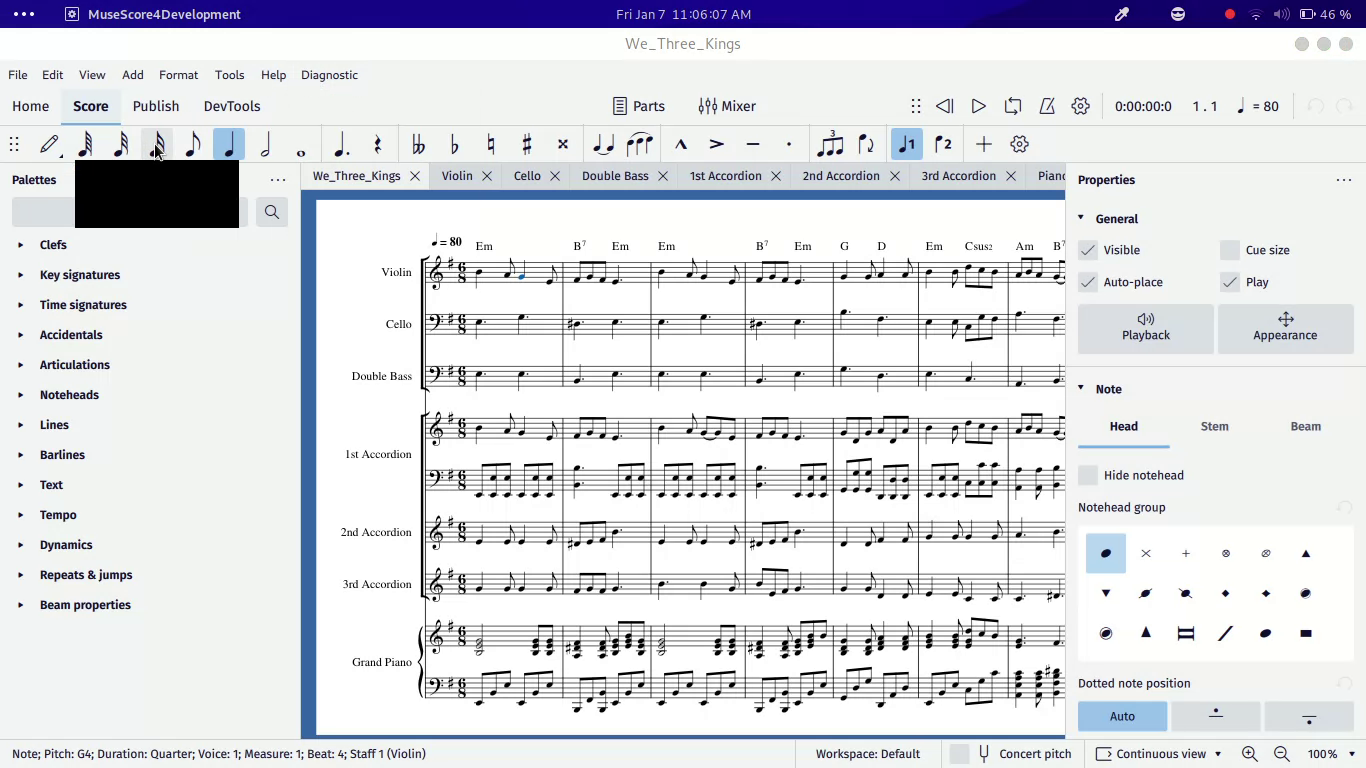Add accent articulation
Image resolution: width=1366 pixels, height=768 pixels.
click(717, 144)
